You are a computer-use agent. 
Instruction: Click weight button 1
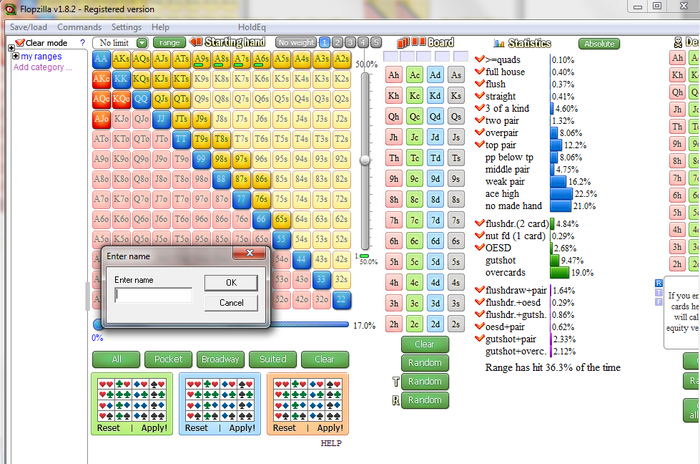(325, 42)
